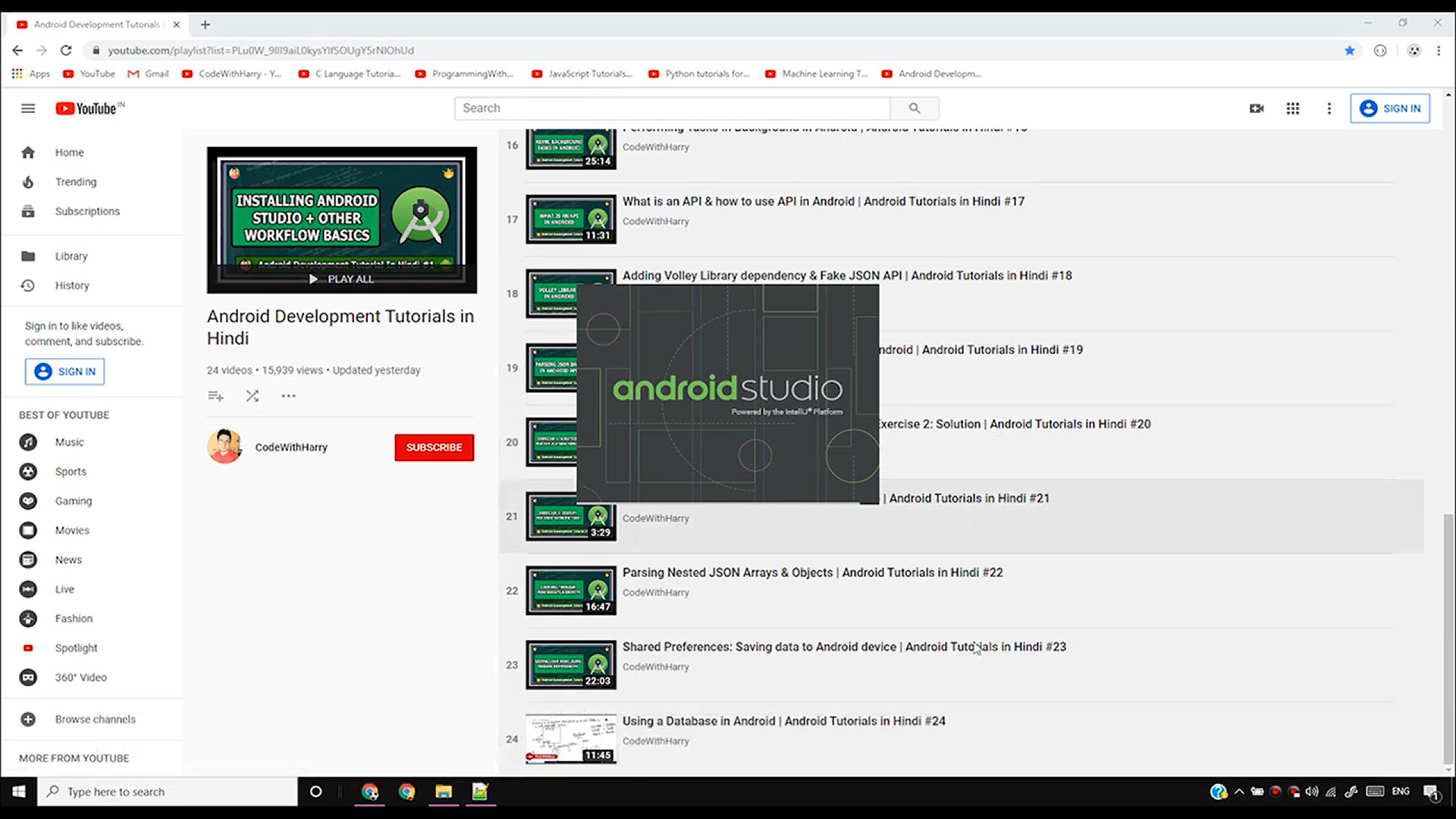Click the YouTube home icon in sidebar
This screenshot has width=1456, height=819.
[27, 152]
